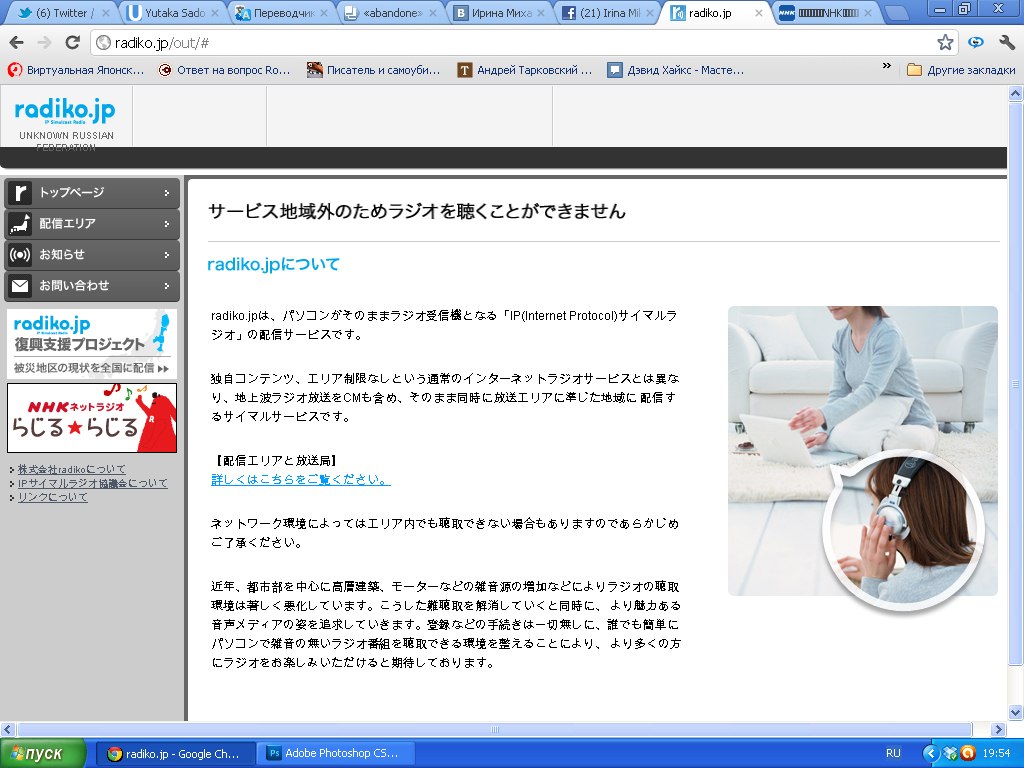This screenshot has height=768, width=1024.
Task: Click the radiko.jpについて heading
Action: [x=273, y=264]
